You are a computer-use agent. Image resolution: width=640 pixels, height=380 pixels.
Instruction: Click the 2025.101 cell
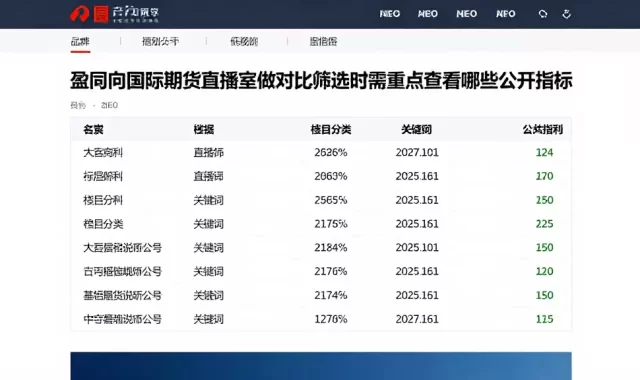(417, 247)
